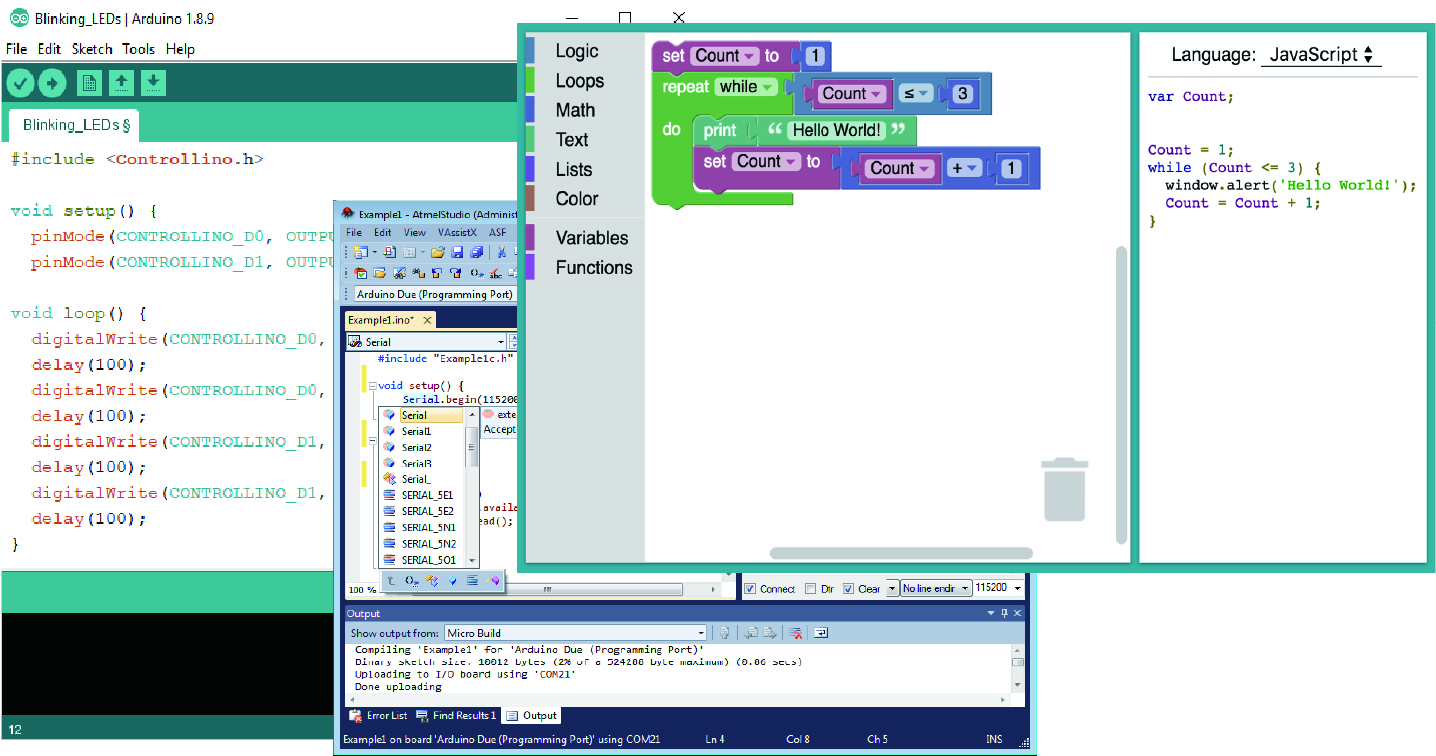Open the VAssistX menu in AtmelStudio
Screen dimensions: 1436x756
[x=457, y=232]
